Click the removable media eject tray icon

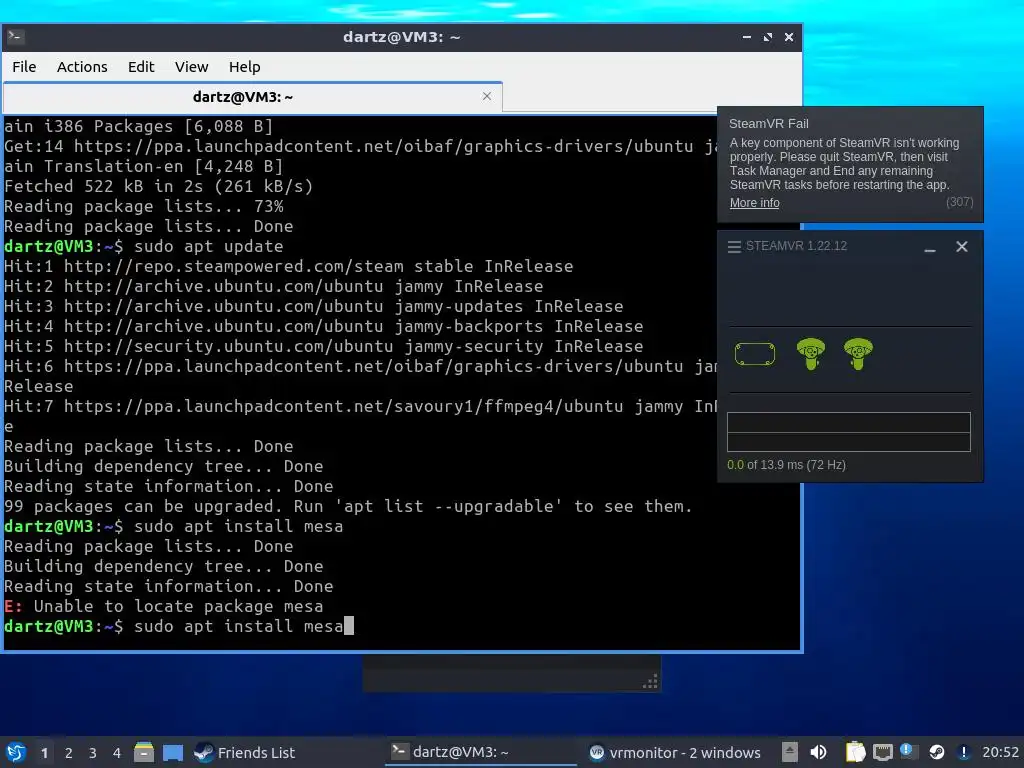click(790, 752)
